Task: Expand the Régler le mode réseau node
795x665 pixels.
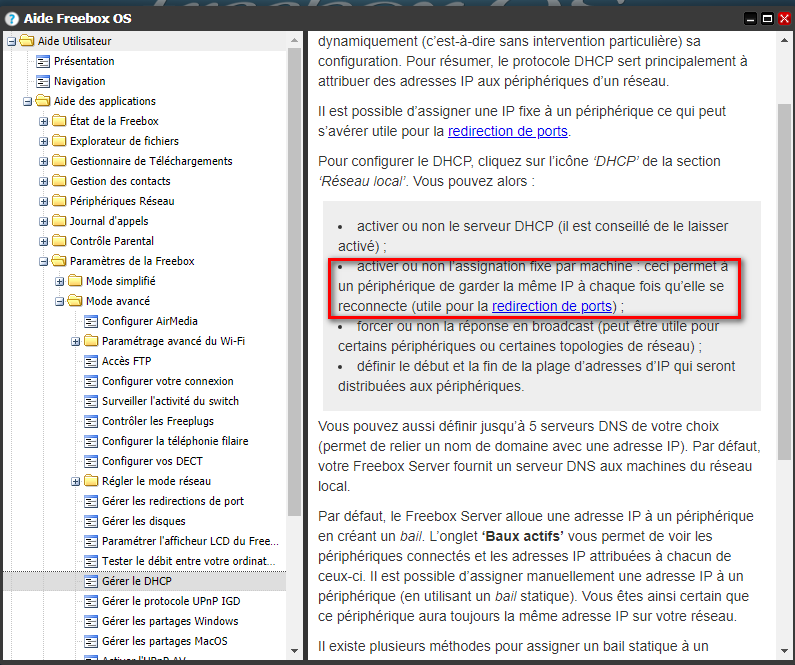Action: pos(76,482)
